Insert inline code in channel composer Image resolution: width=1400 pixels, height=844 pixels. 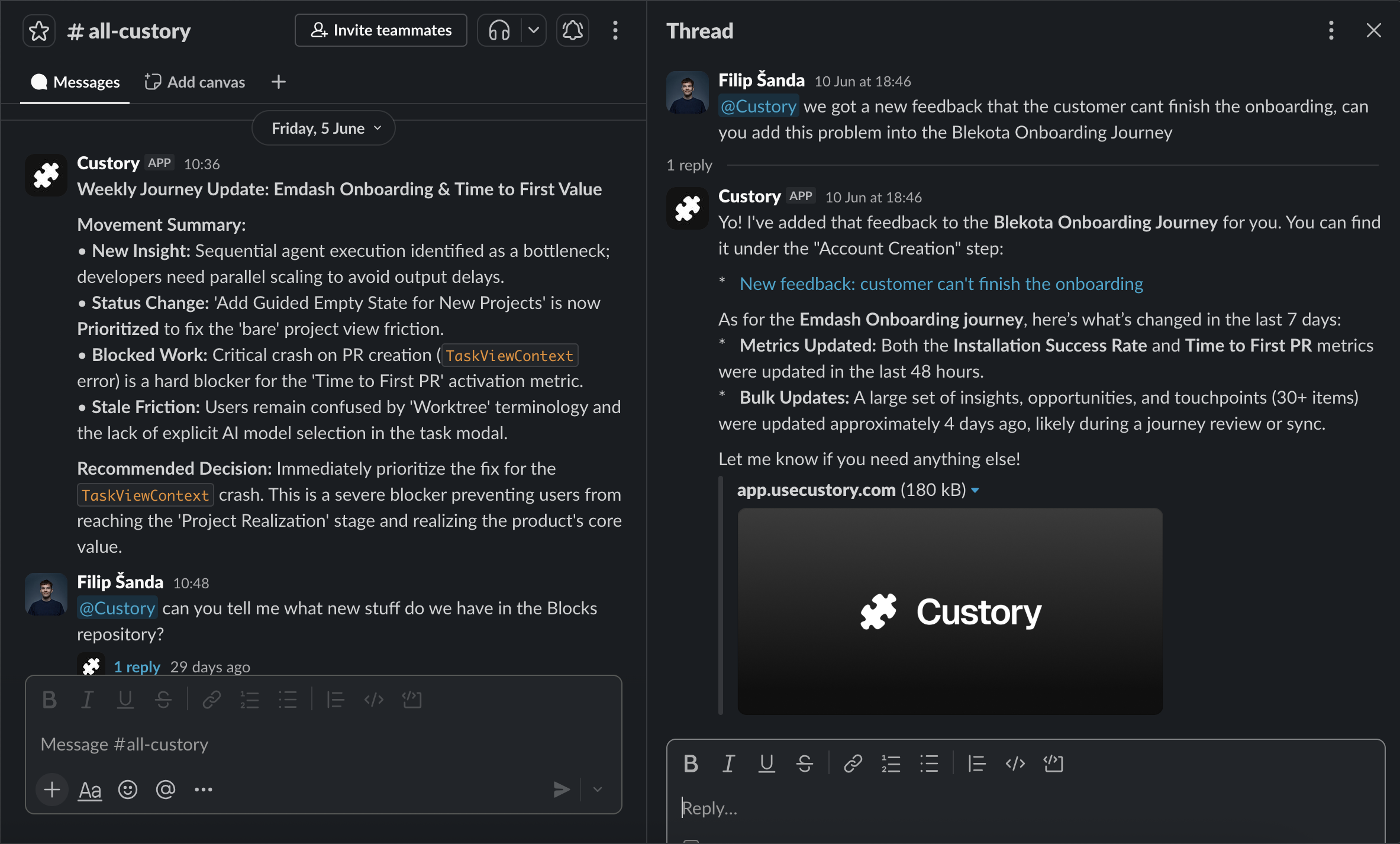374,700
